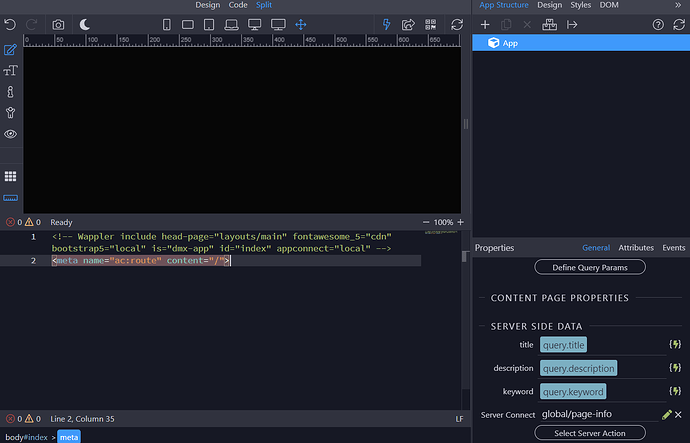Expand the hidden panel tabs chevron
The width and height of the screenshot is (690, 443).
679,6
